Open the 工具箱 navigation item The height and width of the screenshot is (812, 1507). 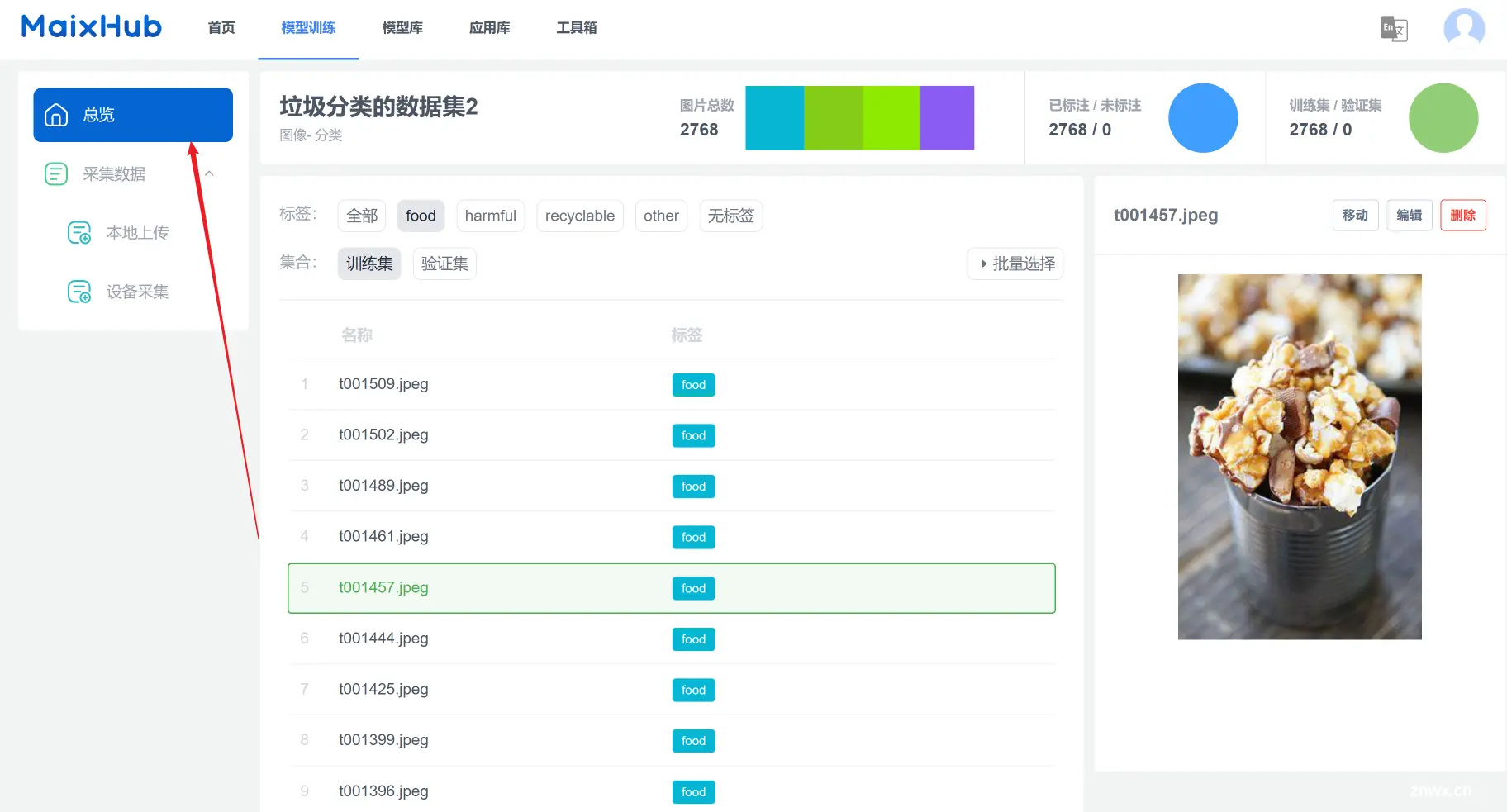pyautogui.click(x=576, y=28)
